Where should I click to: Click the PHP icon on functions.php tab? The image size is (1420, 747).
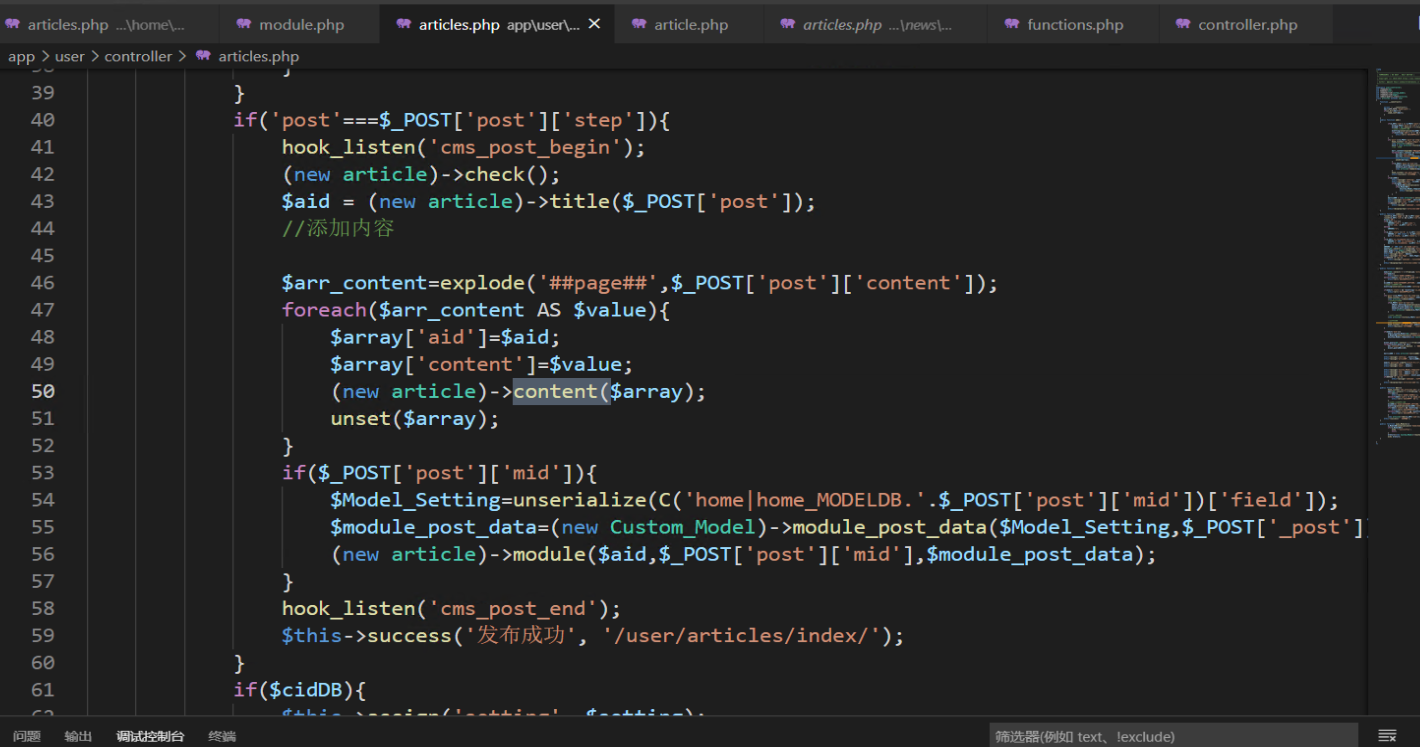pos(1012,24)
